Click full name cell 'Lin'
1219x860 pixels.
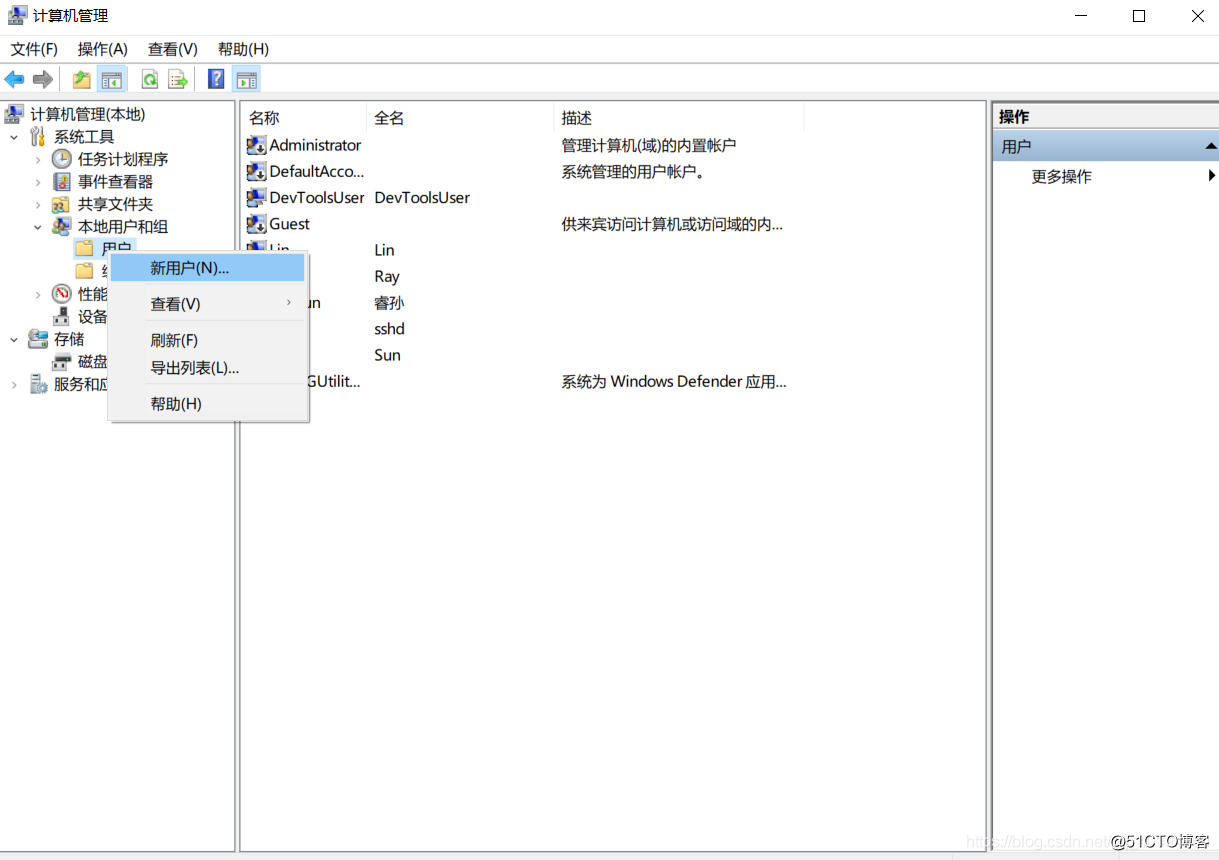point(384,250)
